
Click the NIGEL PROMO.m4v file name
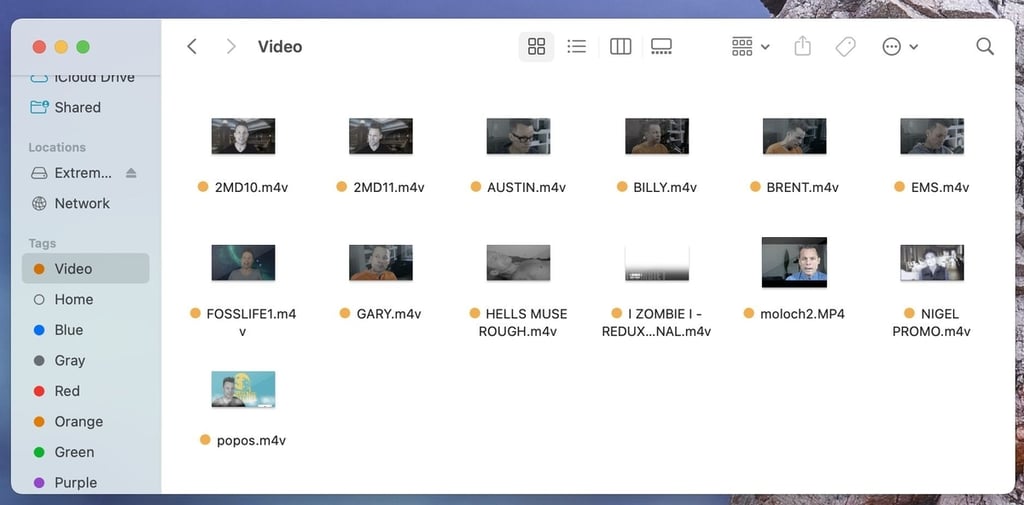(x=932, y=323)
